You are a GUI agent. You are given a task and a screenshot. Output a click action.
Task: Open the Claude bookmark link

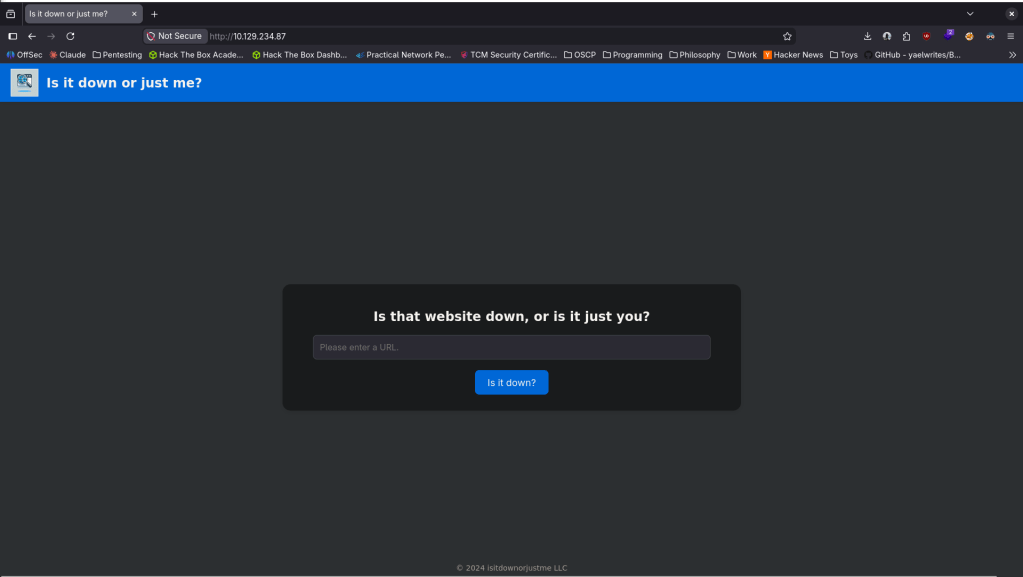pos(67,55)
